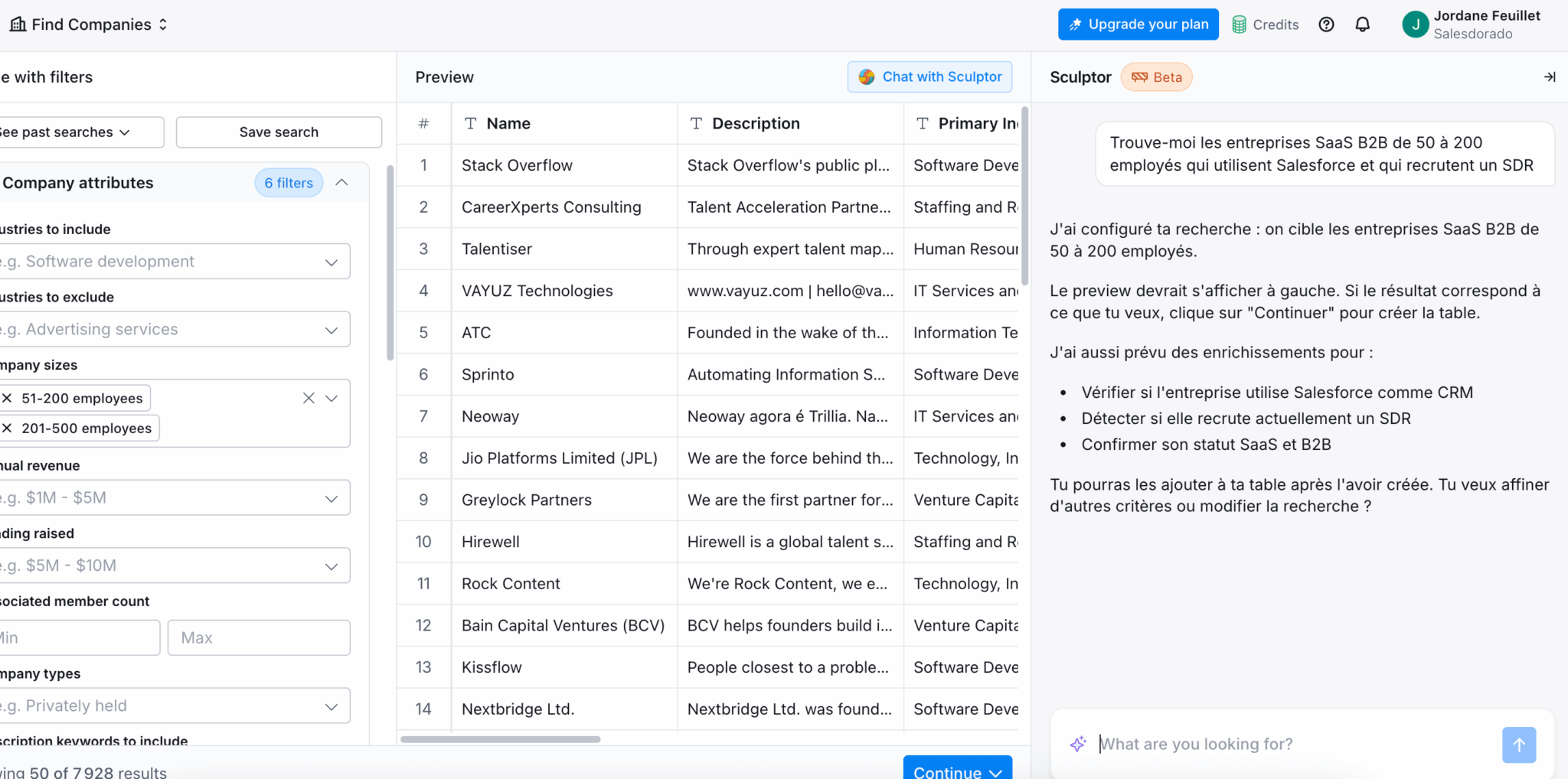Open the Industries to exclude dropdown
The height and width of the screenshot is (779, 1568).
point(173,330)
